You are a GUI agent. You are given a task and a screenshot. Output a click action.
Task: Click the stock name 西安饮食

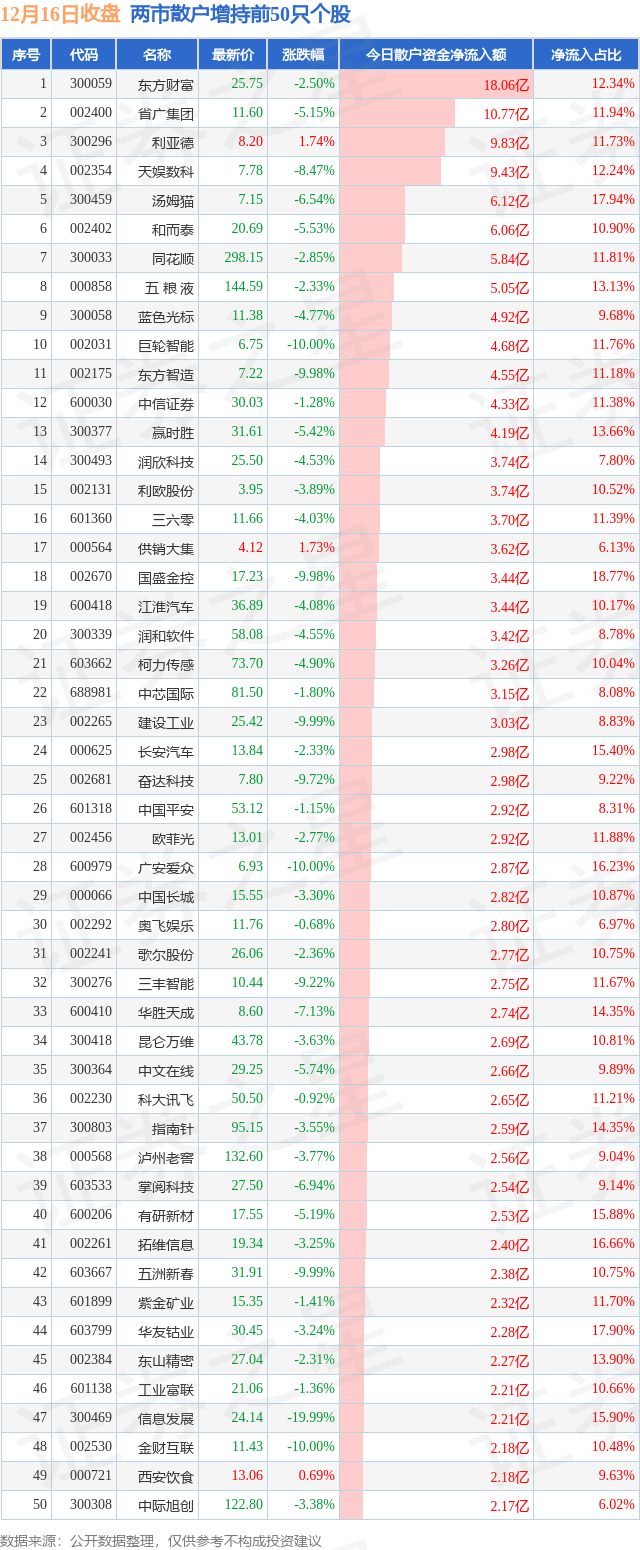(166, 1476)
